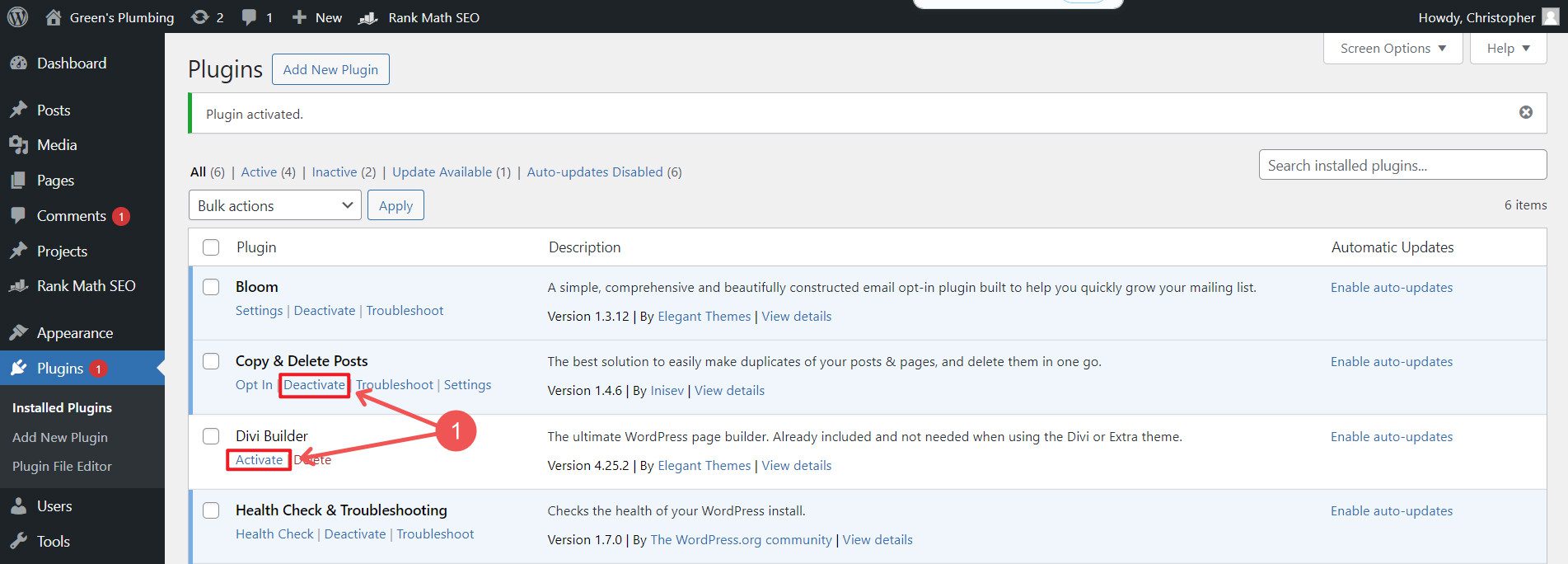Show All plugins filter
The height and width of the screenshot is (564, 1568).
click(198, 172)
